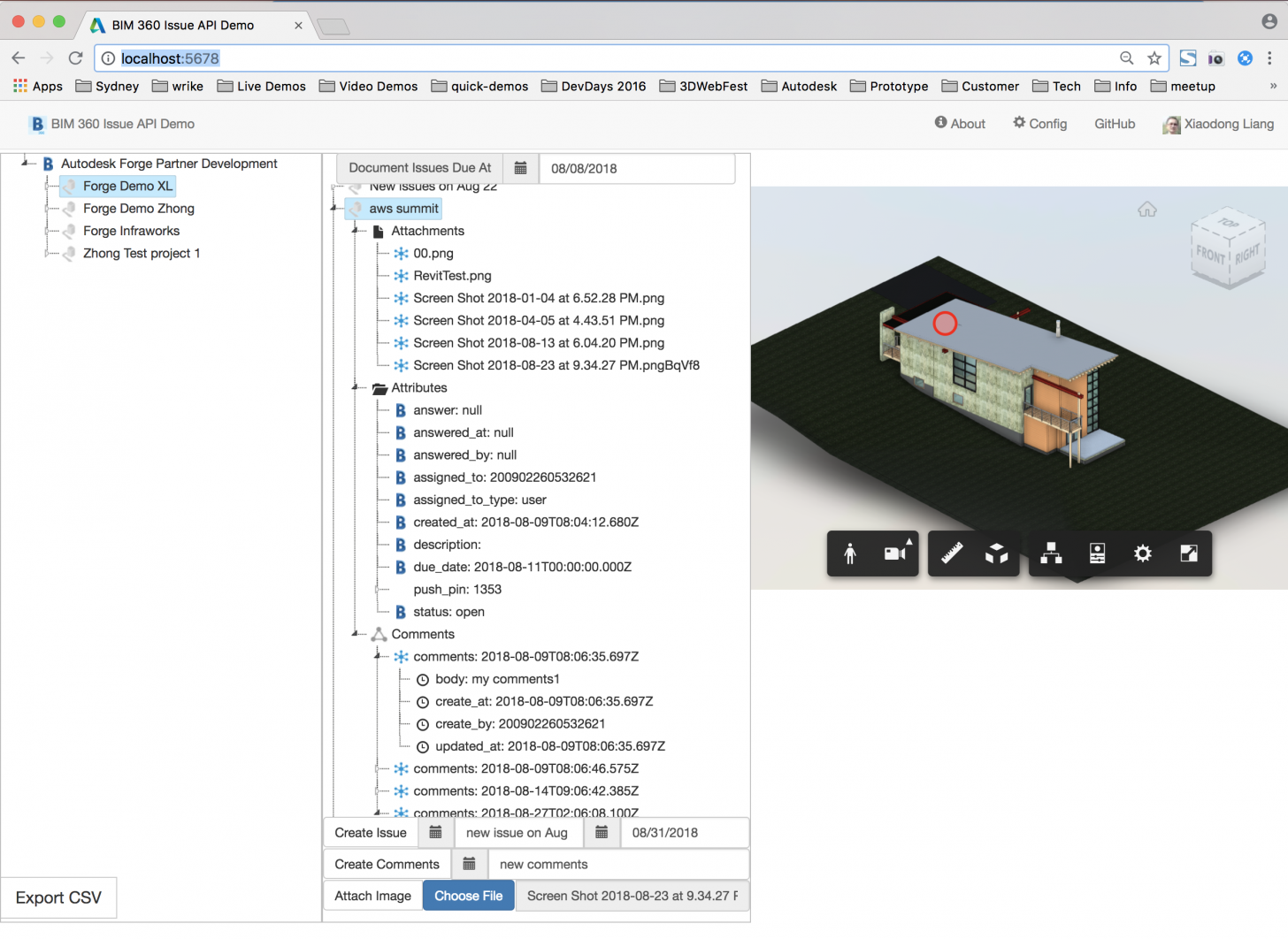Viewport: 1288px width, 939px height.
Task: Click the blue Choose File button
Action: 469,896
